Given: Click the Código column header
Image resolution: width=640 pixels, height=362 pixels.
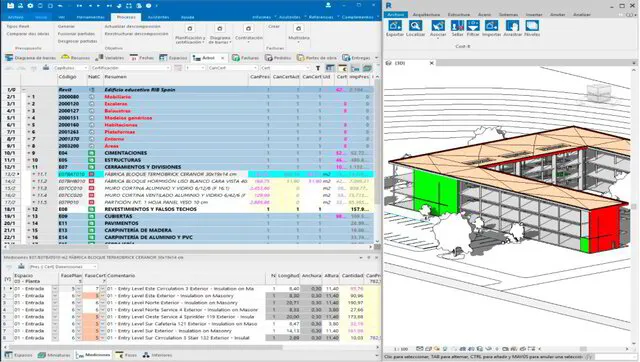Looking at the screenshot, I should [67, 77].
